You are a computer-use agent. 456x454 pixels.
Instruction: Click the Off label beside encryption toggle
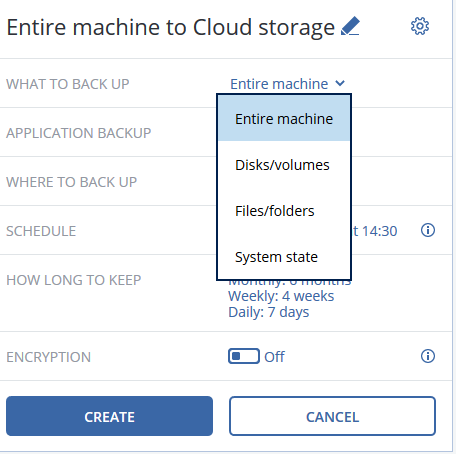(274, 357)
